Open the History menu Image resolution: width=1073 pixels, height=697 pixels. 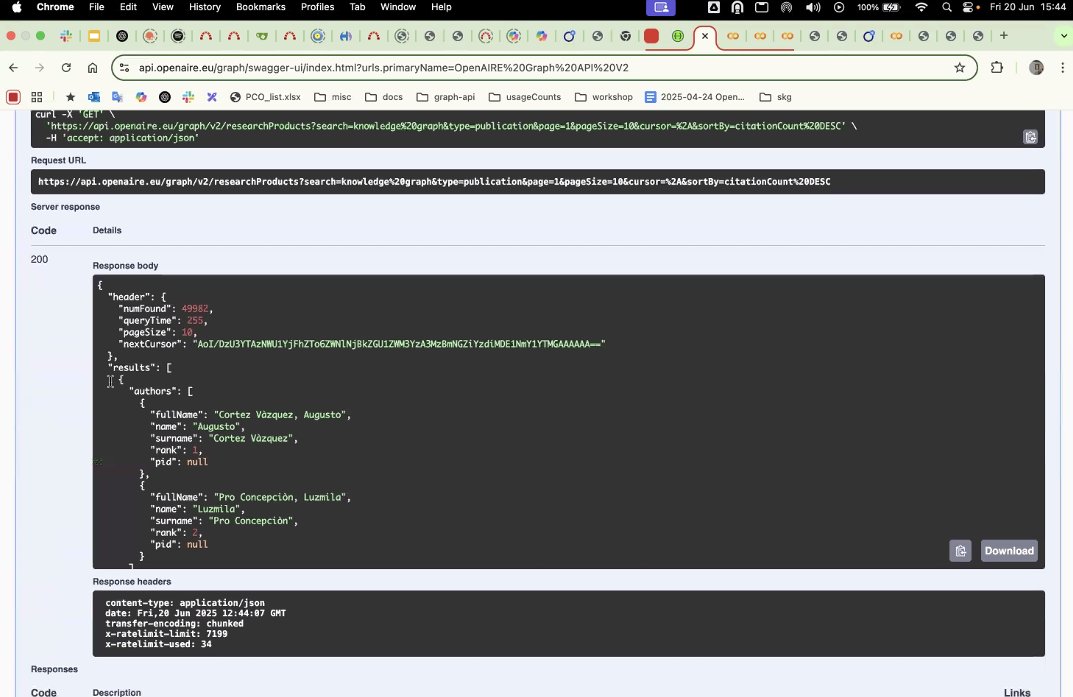(205, 7)
